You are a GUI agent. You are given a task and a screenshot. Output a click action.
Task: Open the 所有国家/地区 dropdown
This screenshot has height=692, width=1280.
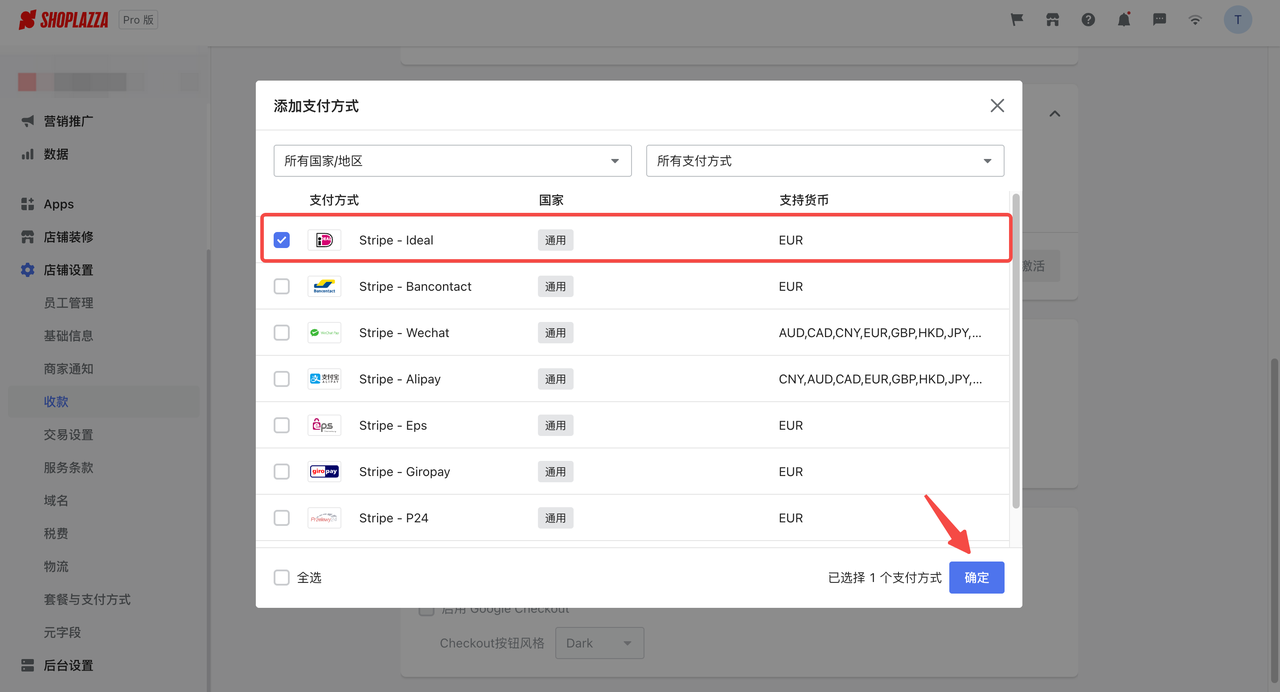[453, 160]
